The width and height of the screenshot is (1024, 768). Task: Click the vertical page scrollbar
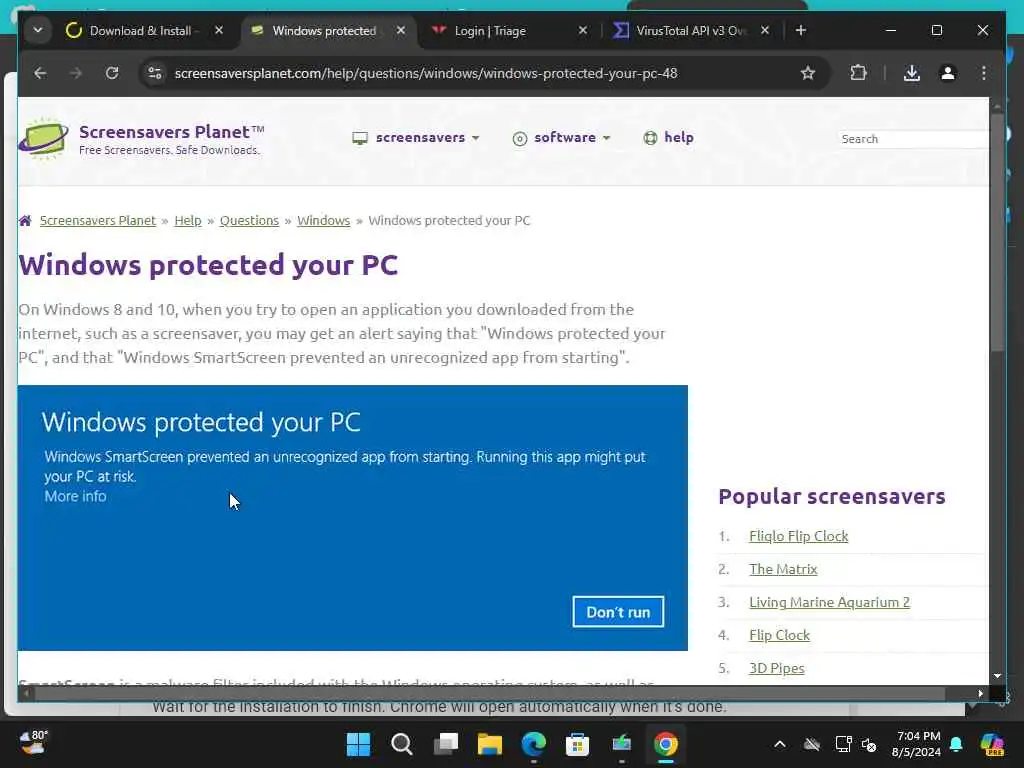(997, 233)
